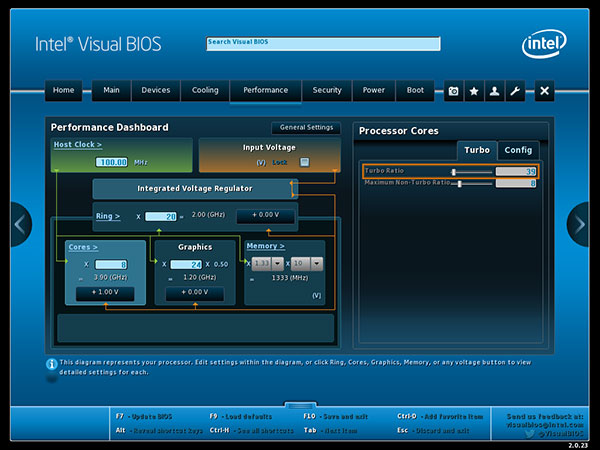Click the Turbo Ratio slider handle

click(453, 172)
